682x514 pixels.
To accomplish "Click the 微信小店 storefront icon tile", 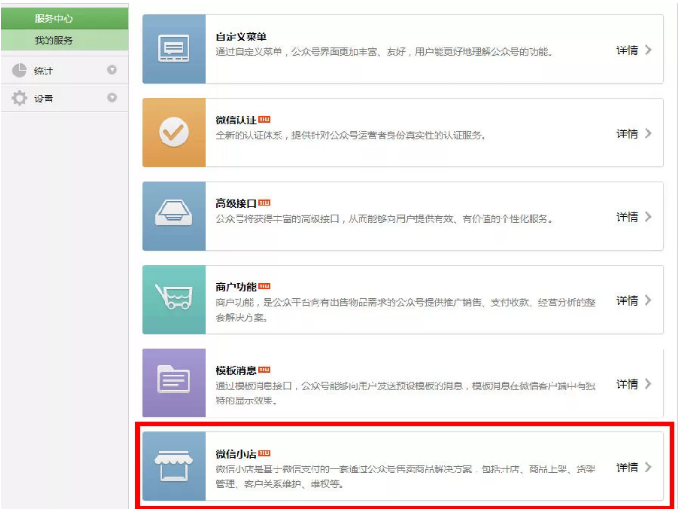I will pos(174,466).
